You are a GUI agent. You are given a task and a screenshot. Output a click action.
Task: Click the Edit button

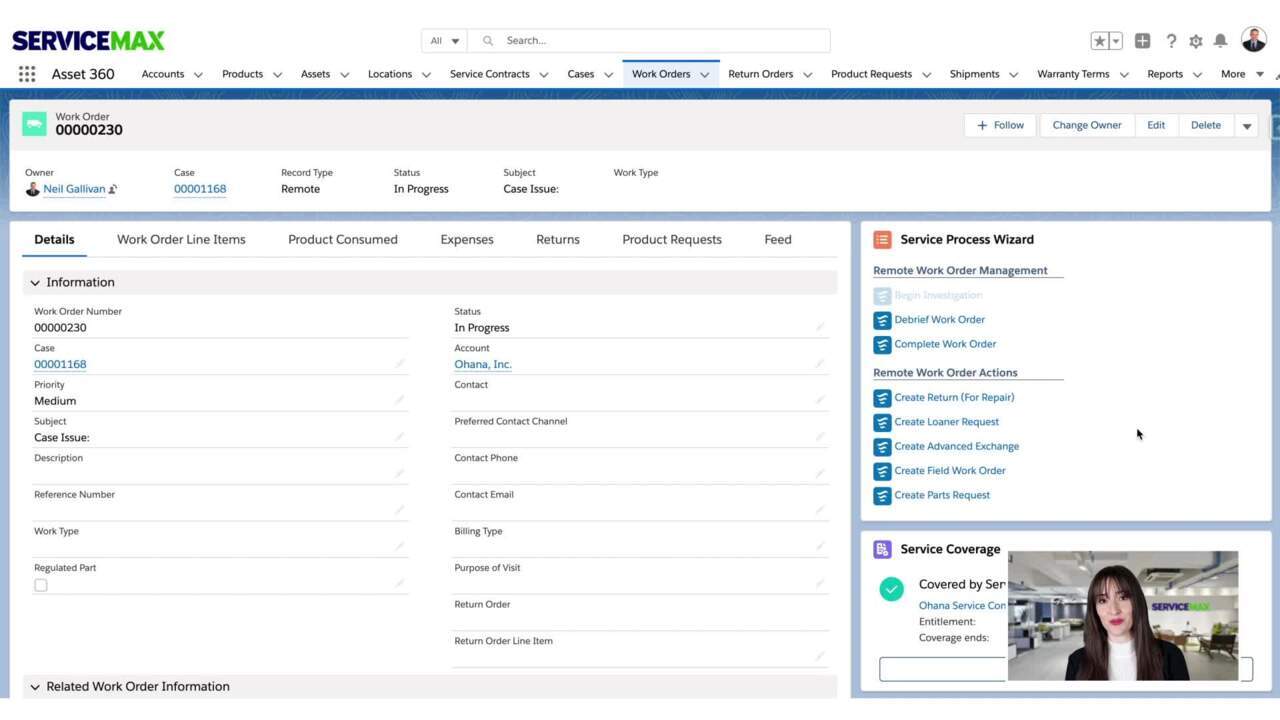[x=1156, y=126]
